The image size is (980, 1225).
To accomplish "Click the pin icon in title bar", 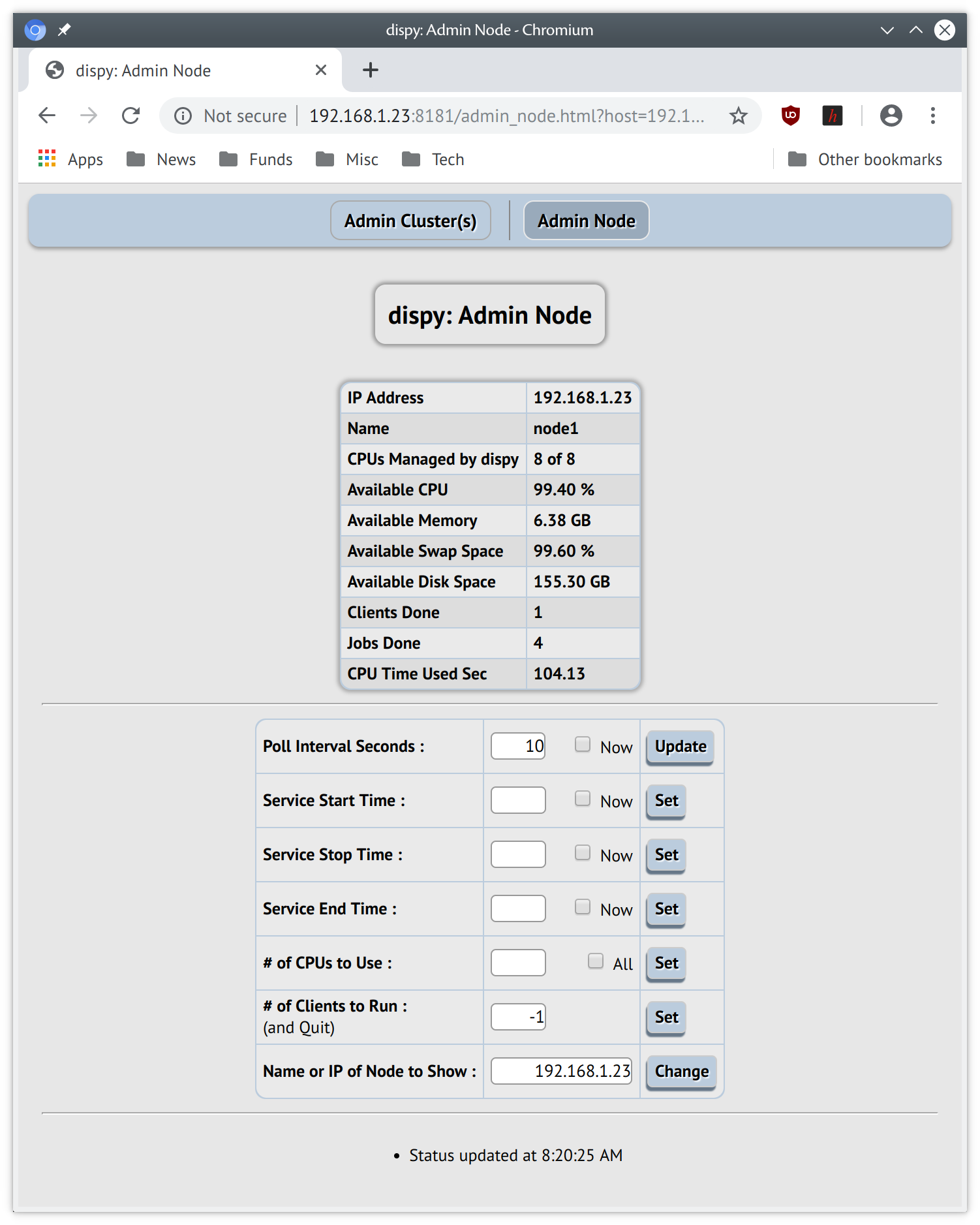I will [x=64, y=30].
